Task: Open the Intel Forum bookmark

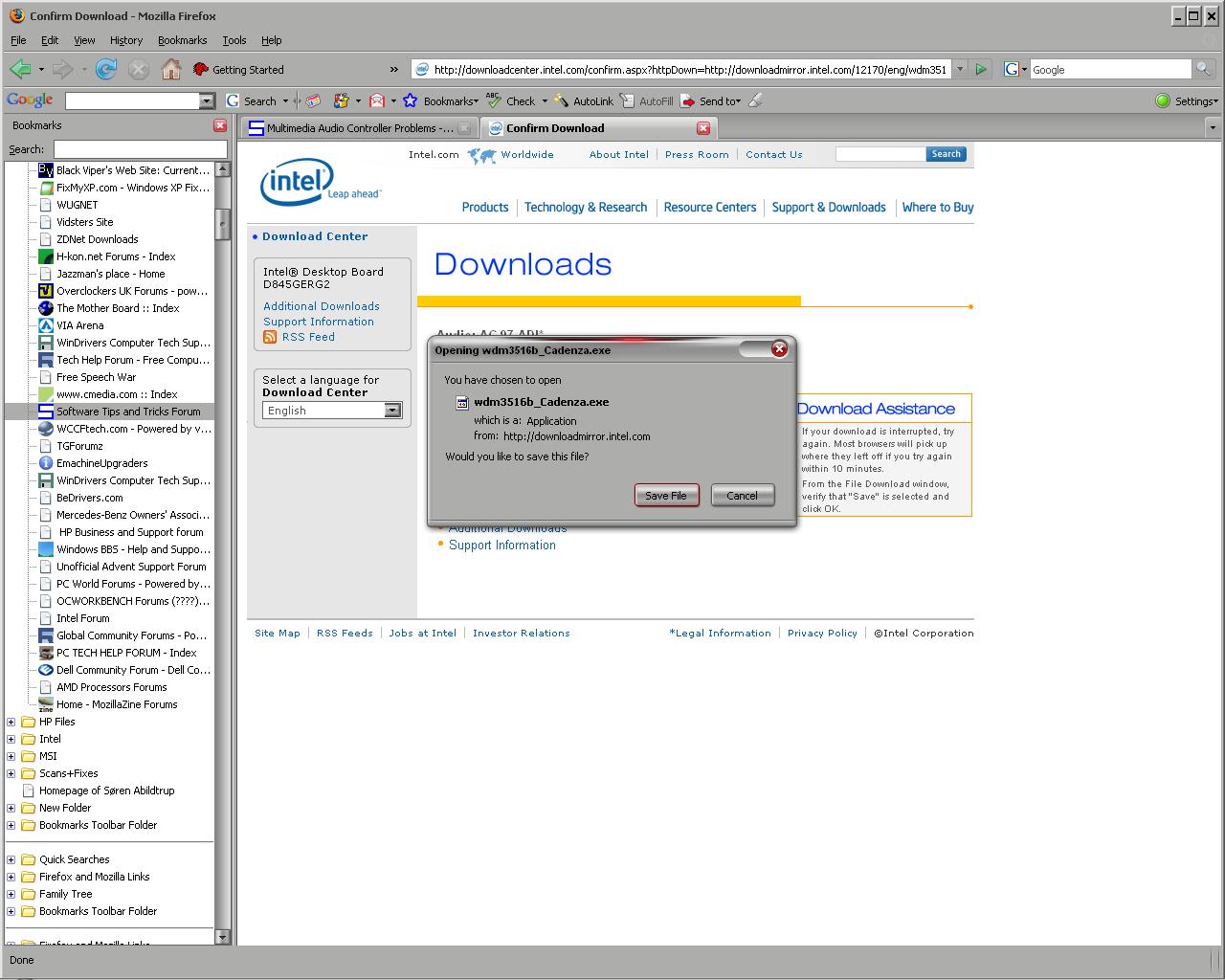Action: click(75, 618)
